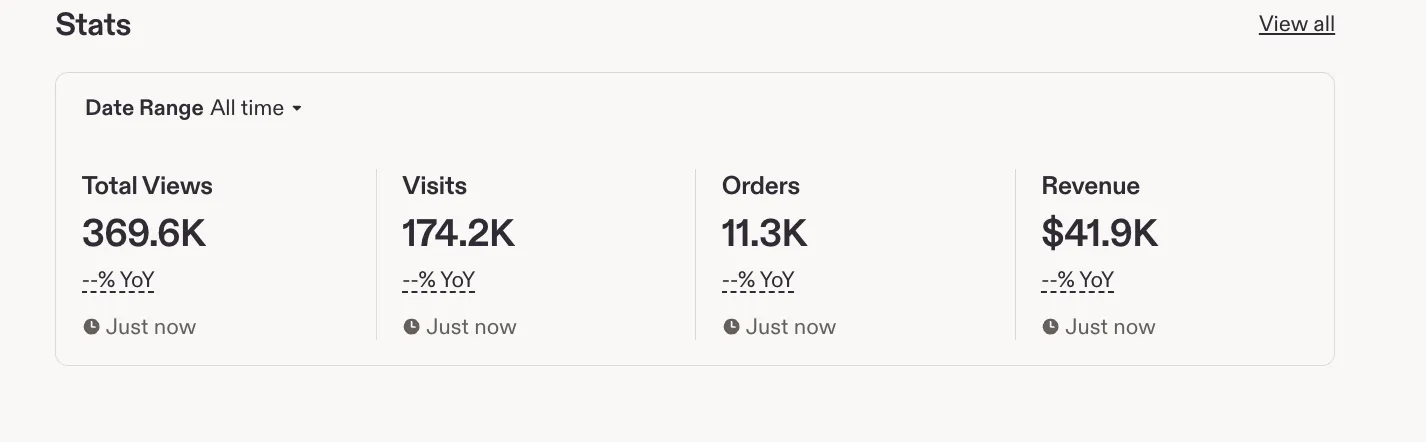The height and width of the screenshot is (442, 1426).
Task: Click the Orders YoY percentage
Action: point(758,280)
